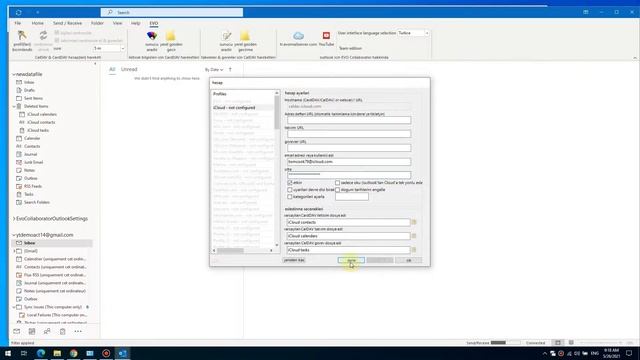The image size is (640, 360).
Task: Switch to Mail view in navigation bar
Action: pos(17,331)
